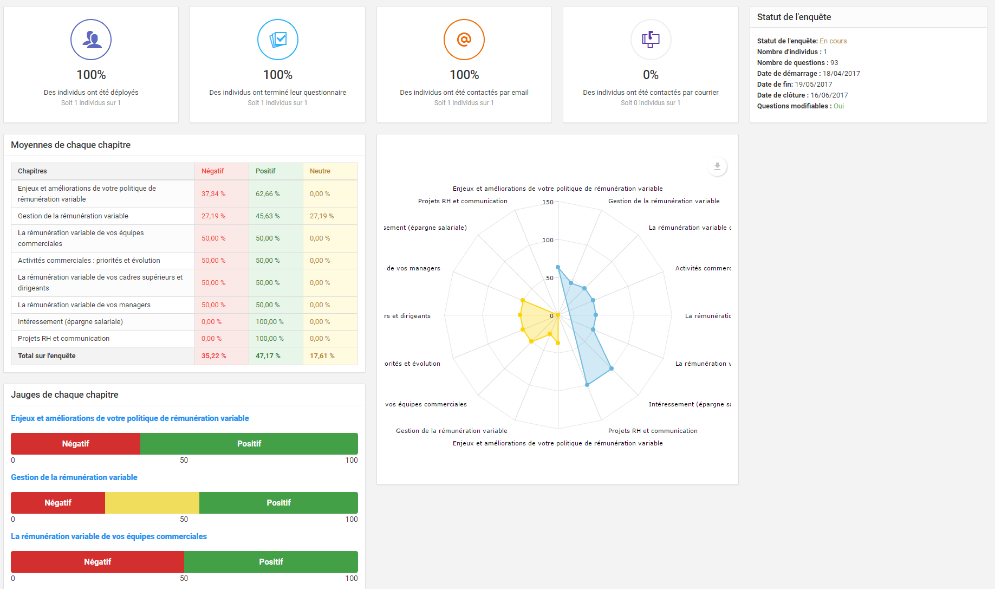The height and width of the screenshot is (589, 995).
Task: Click the 'Statut de l'enquête' panel header
Action: [794, 17]
